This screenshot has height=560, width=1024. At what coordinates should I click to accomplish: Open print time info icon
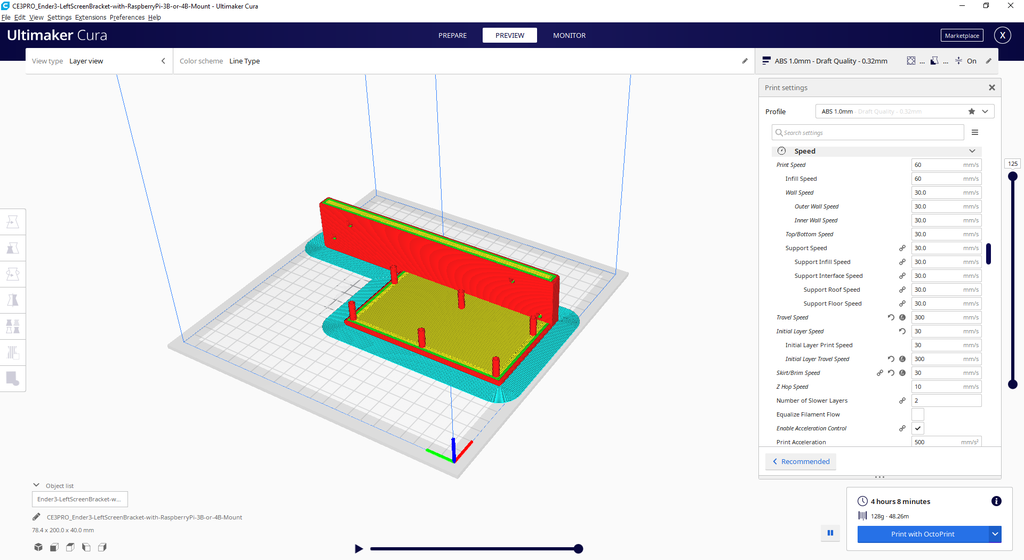pos(996,501)
